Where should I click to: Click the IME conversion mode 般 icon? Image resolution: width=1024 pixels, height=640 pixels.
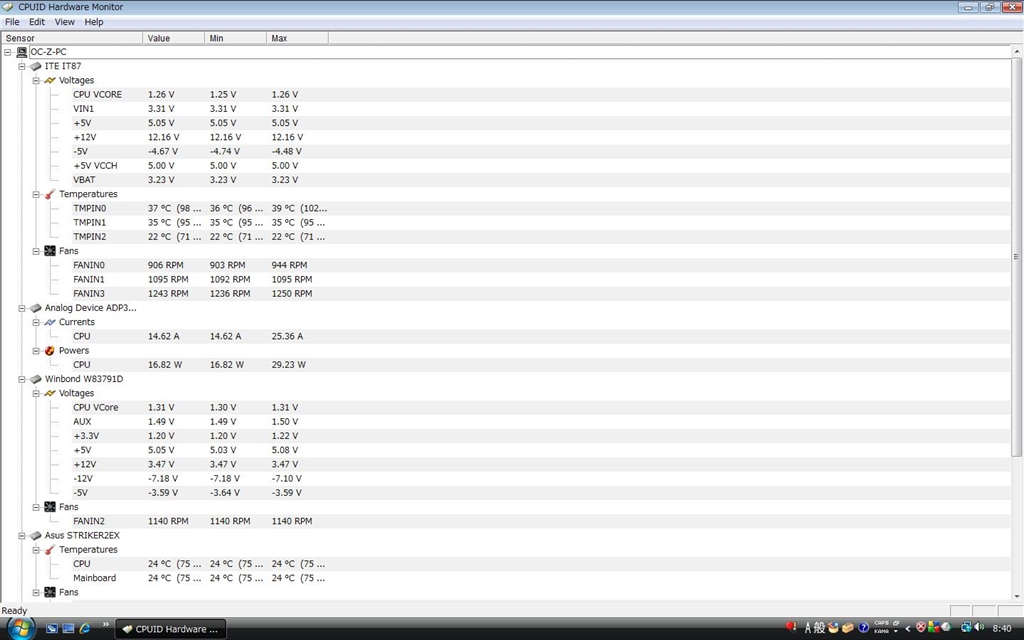tap(820, 628)
